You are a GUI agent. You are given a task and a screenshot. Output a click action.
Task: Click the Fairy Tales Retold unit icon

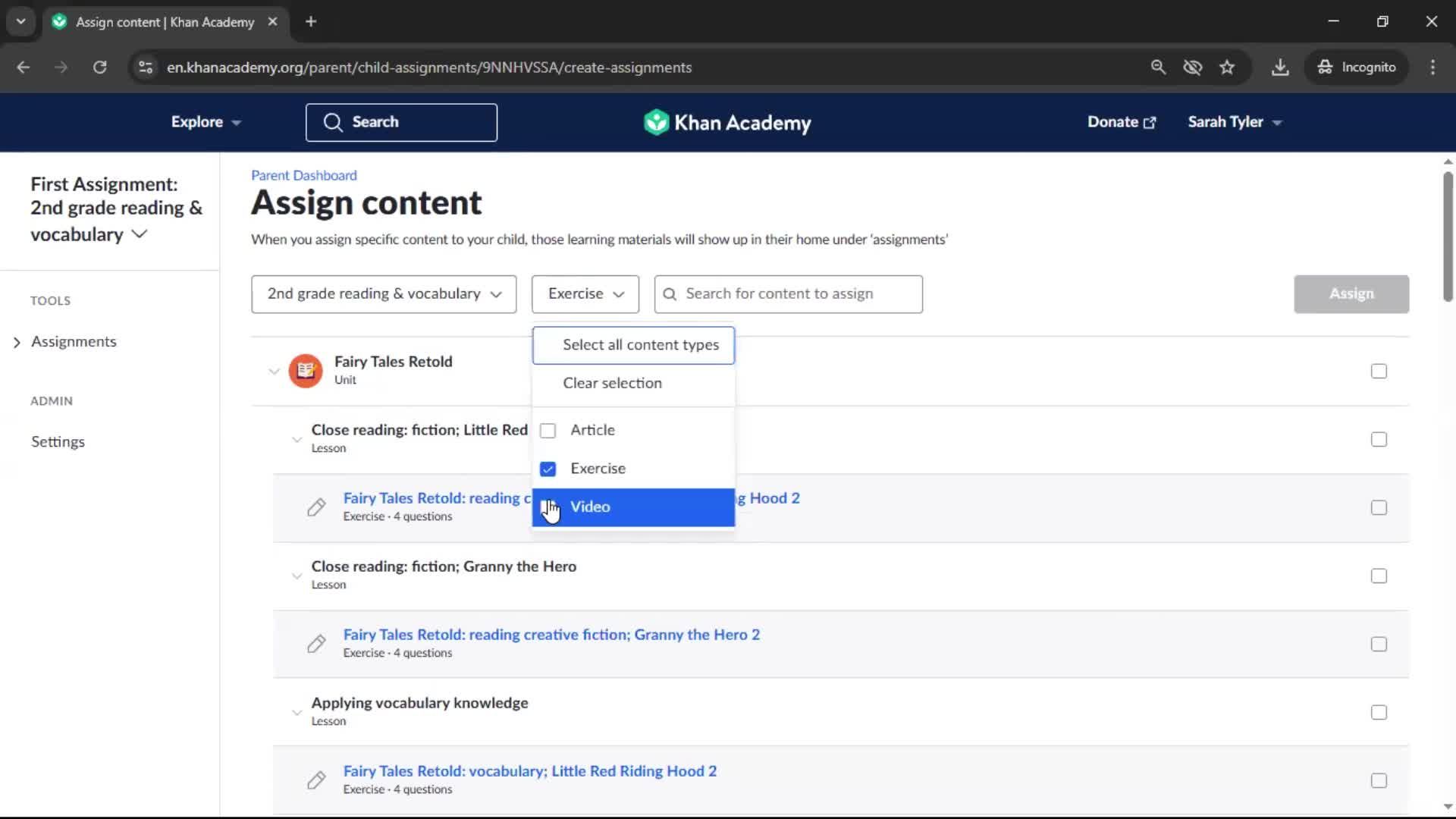(306, 371)
